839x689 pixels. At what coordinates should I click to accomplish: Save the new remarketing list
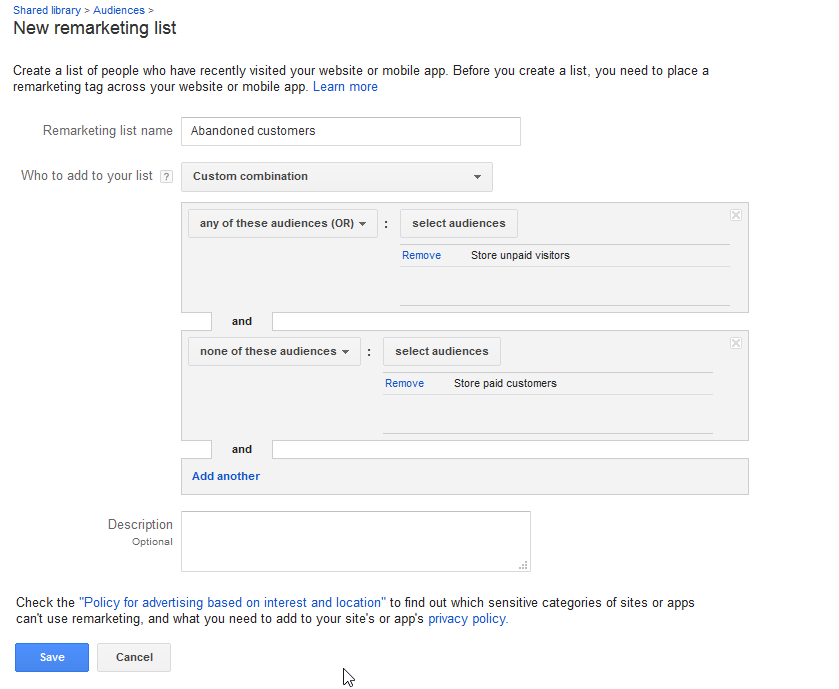(x=52, y=657)
